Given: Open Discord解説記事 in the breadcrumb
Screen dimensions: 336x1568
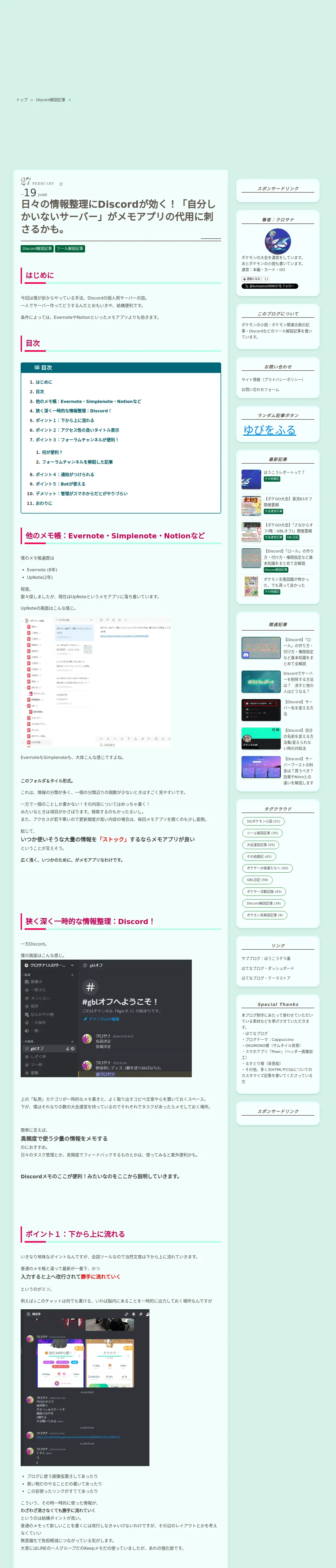Looking at the screenshot, I should (51, 100).
